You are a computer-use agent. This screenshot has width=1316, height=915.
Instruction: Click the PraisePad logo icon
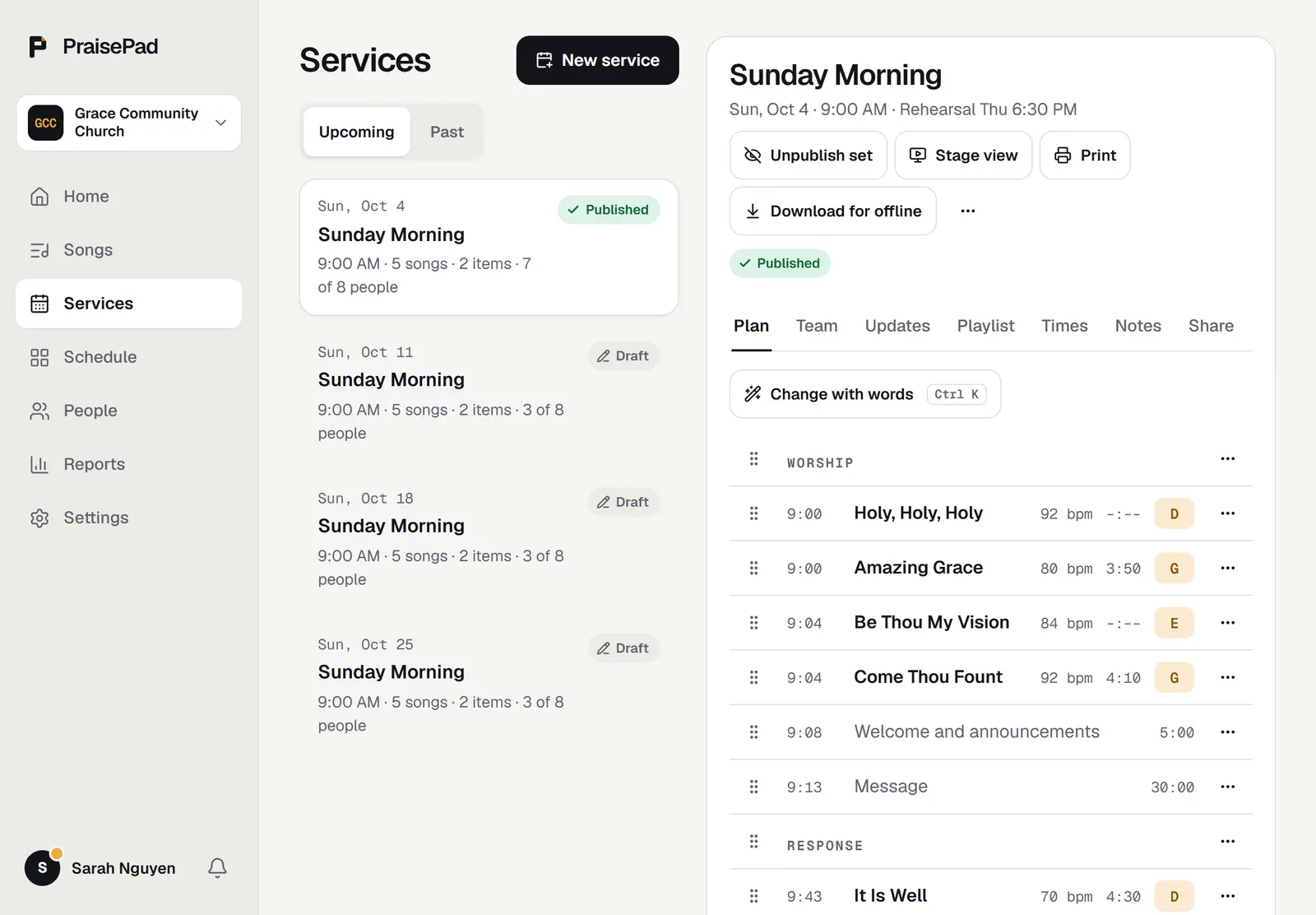(38, 47)
